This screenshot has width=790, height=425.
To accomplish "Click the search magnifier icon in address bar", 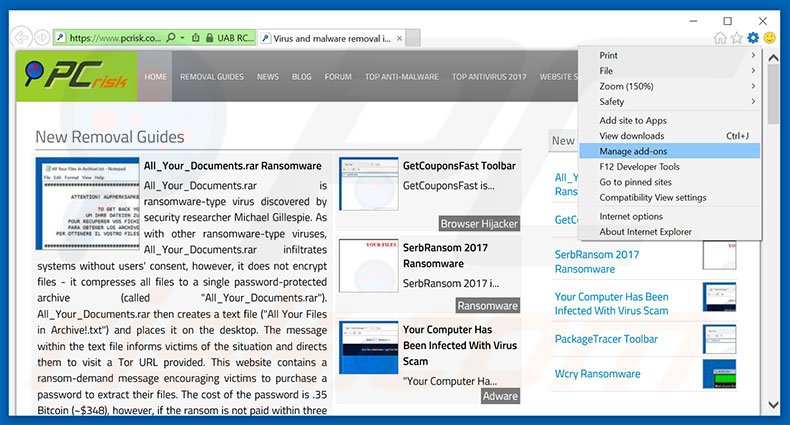I will pos(171,38).
